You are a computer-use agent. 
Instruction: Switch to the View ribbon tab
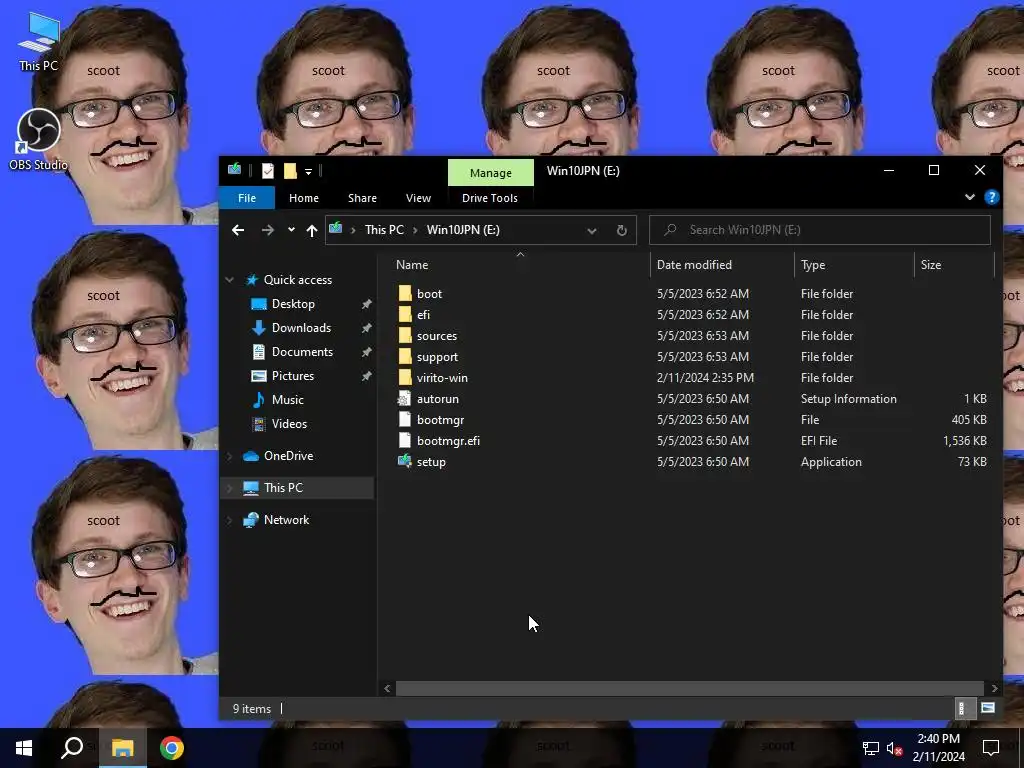[418, 198]
